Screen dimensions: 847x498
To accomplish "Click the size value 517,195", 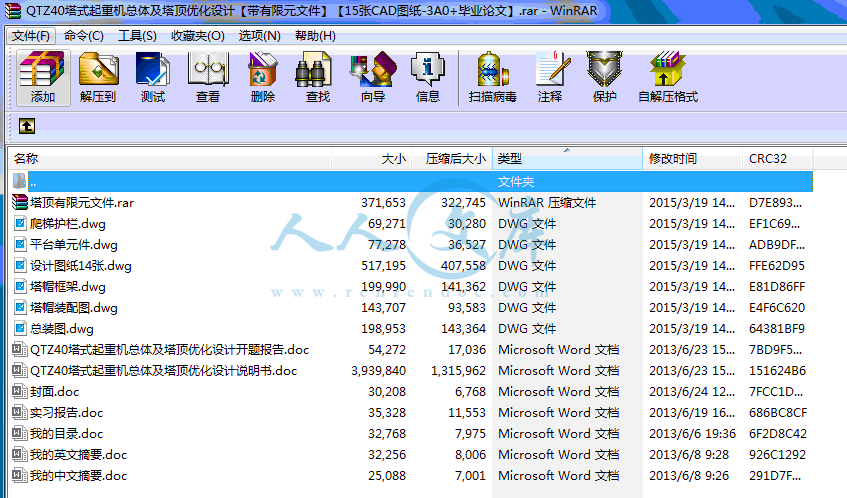I will point(384,266).
